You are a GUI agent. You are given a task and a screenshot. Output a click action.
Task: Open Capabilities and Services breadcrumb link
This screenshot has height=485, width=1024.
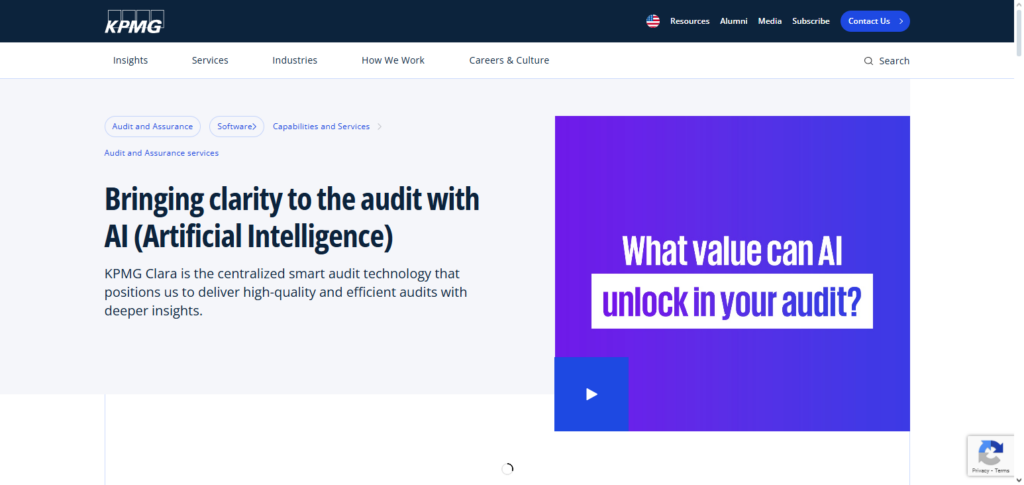tap(321, 127)
